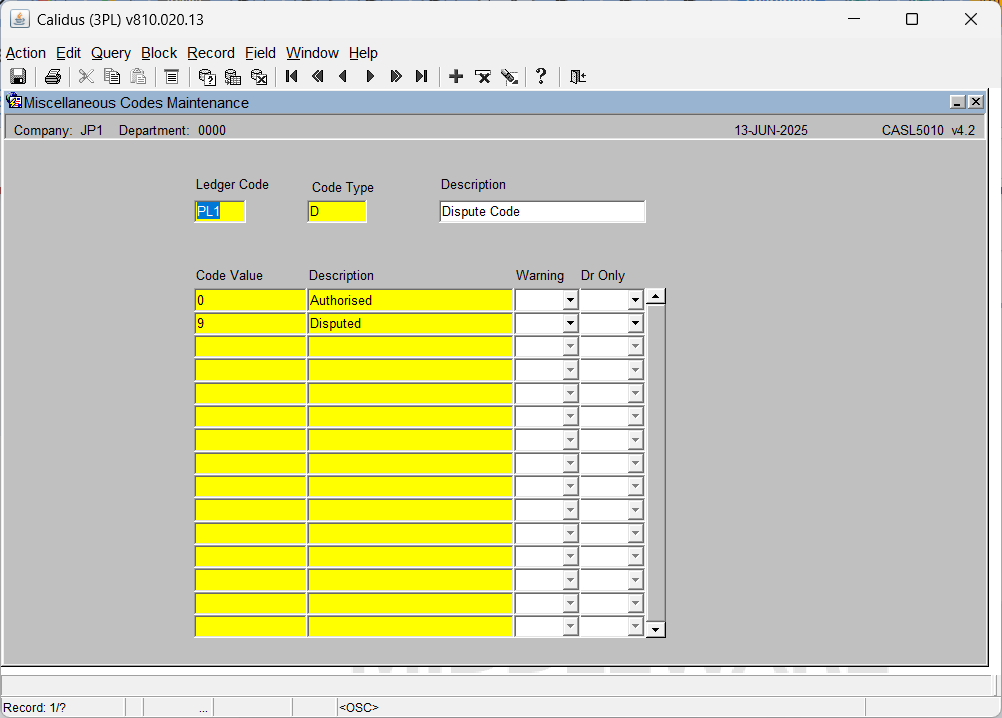
Task: Click the Description field showing Dispute Code
Action: click(x=543, y=211)
